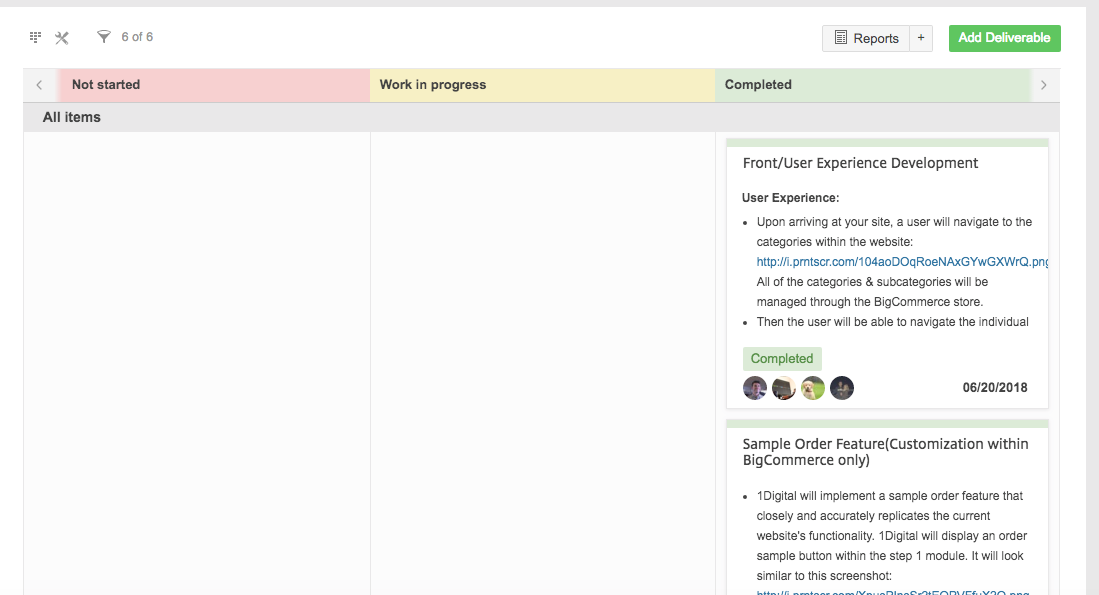Collapse the All items group row

[72, 117]
